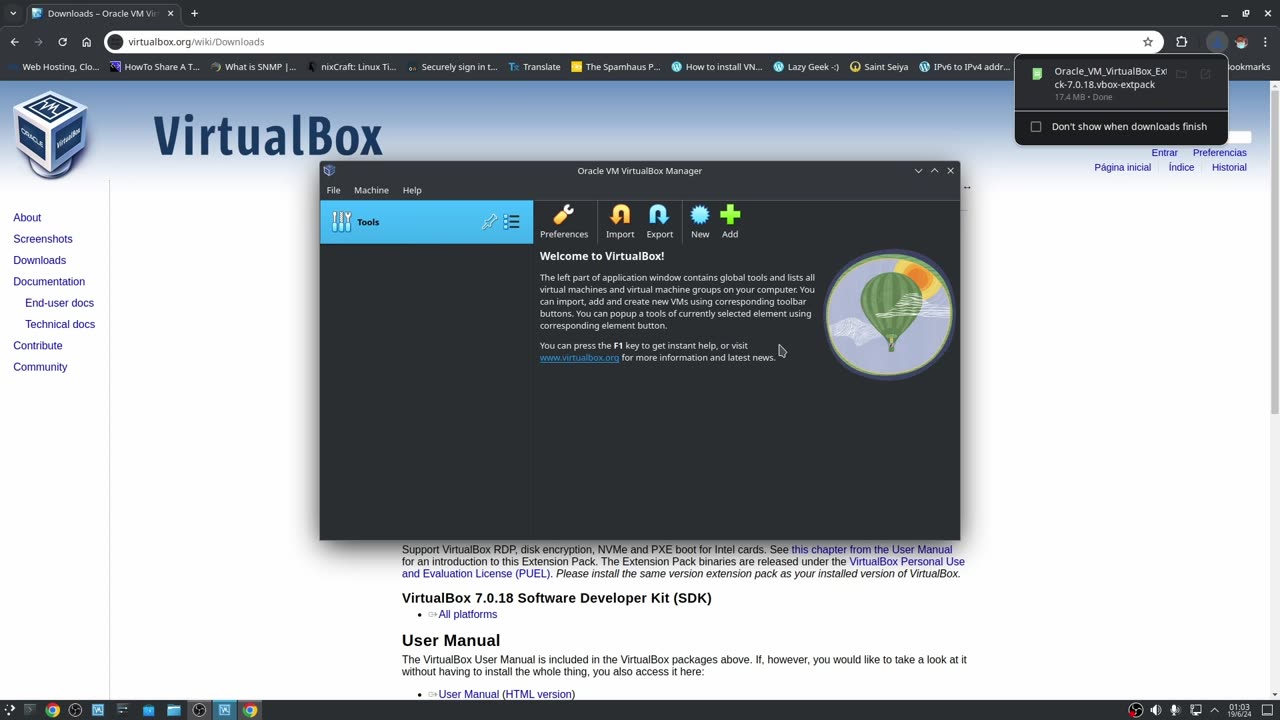The height and width of the screenshot is (720, 1280).
Task: Click the Entrar login link
Action: 1164,153
